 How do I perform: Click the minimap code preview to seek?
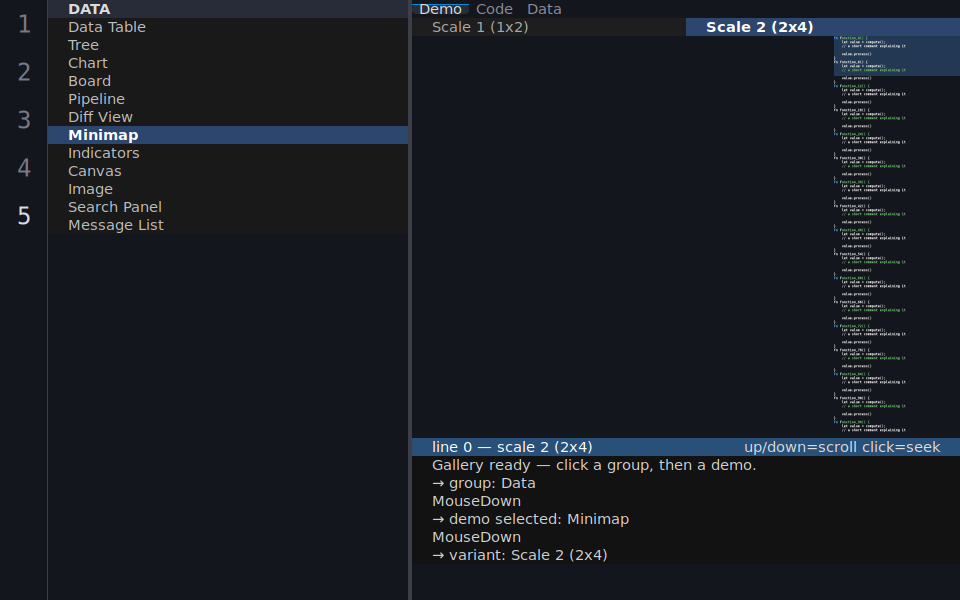click(x=896, y=236)
